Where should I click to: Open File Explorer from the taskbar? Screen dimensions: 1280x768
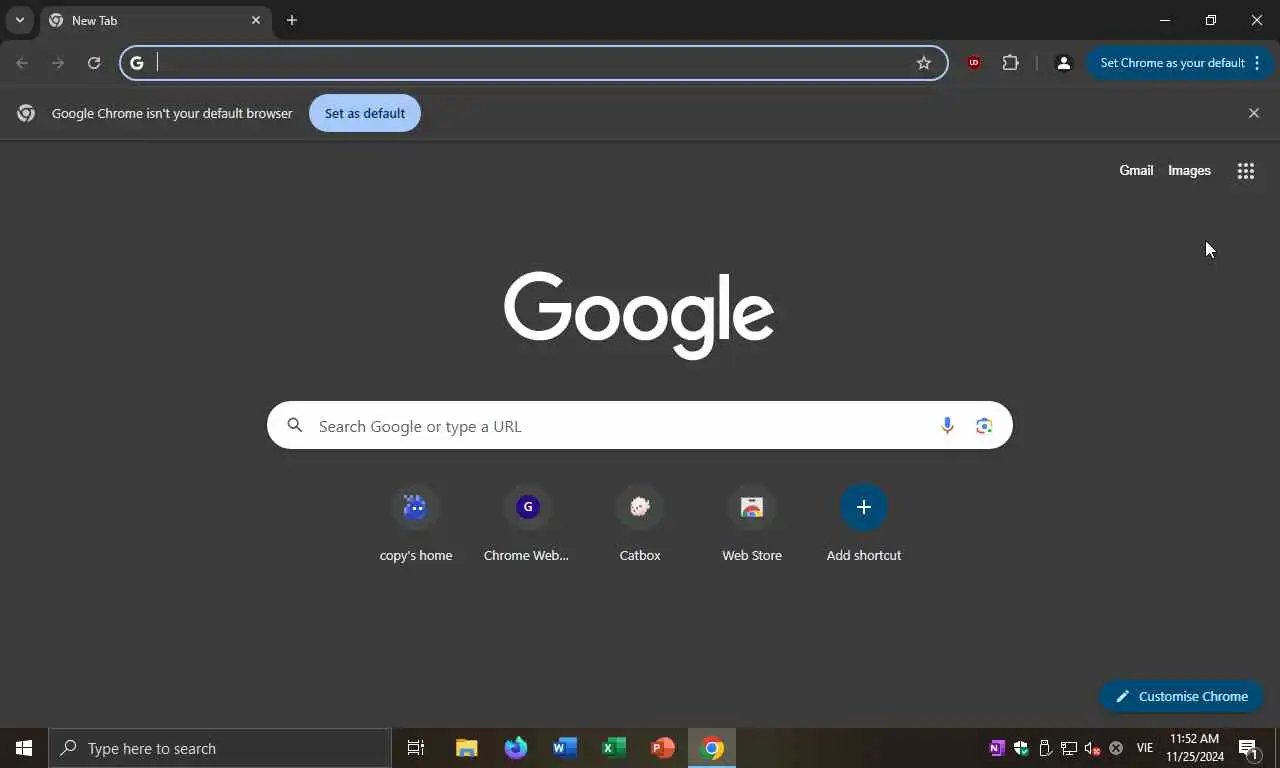[x=466, y=748]
